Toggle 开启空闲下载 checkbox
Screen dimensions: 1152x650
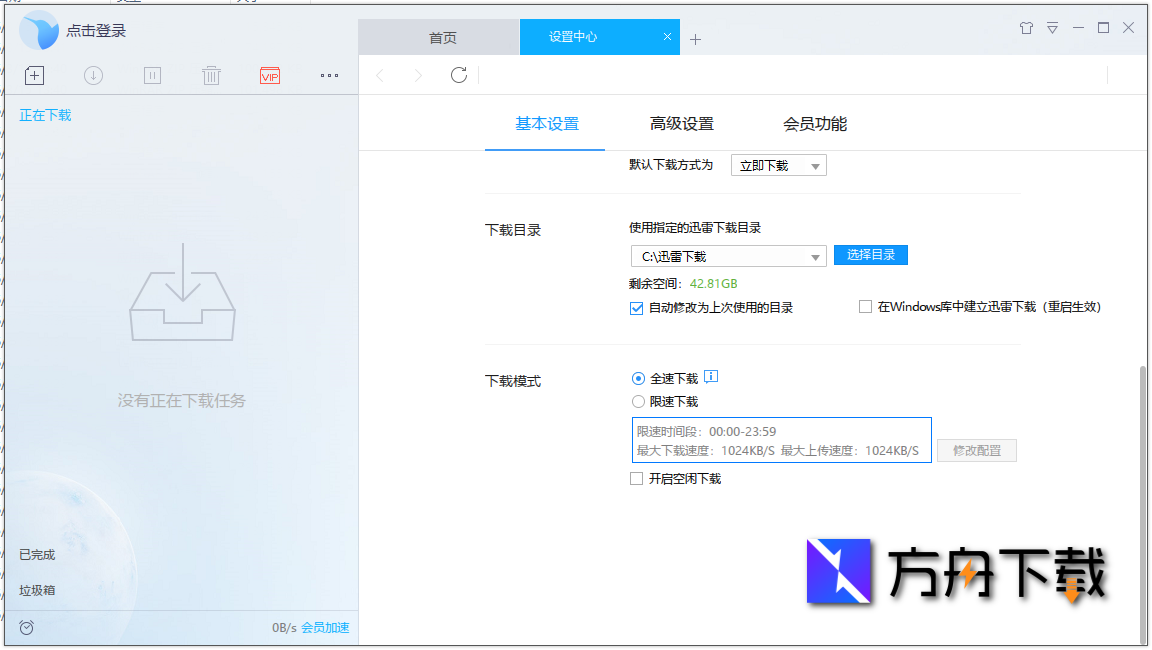[x=636, y=478]
